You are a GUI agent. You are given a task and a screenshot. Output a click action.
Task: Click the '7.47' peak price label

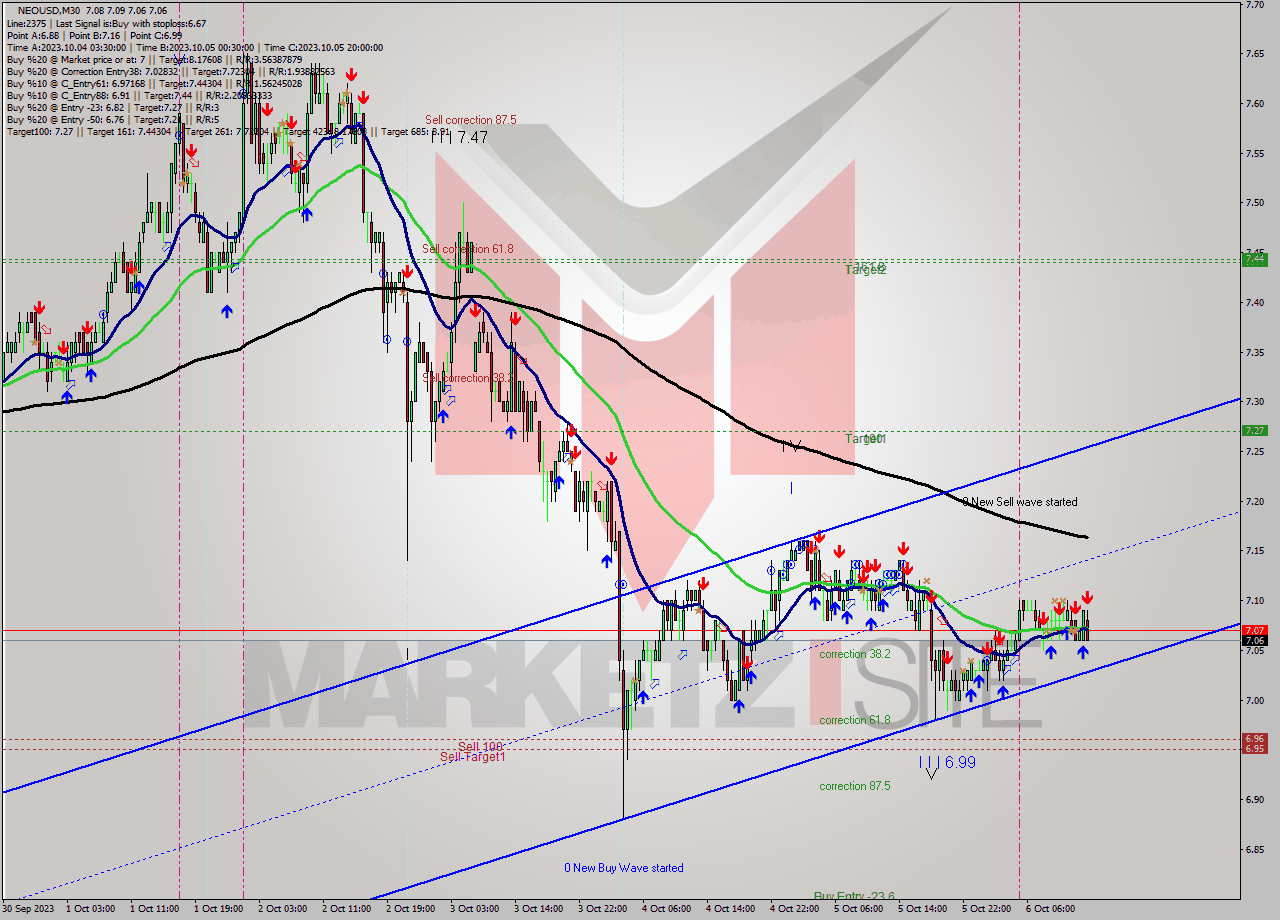tap(472, 137)
